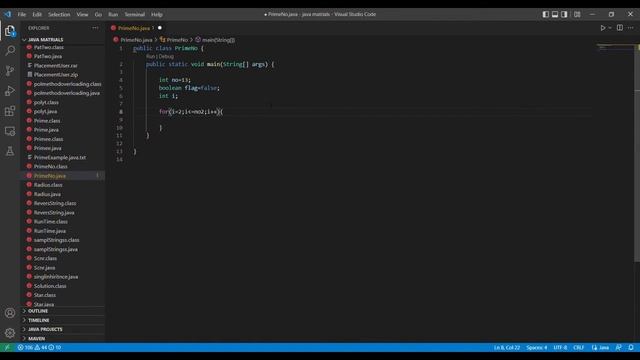This screenshot has width=640, height=360.
Task: Open ReversString.java in explorer
Action: [54, 212]
